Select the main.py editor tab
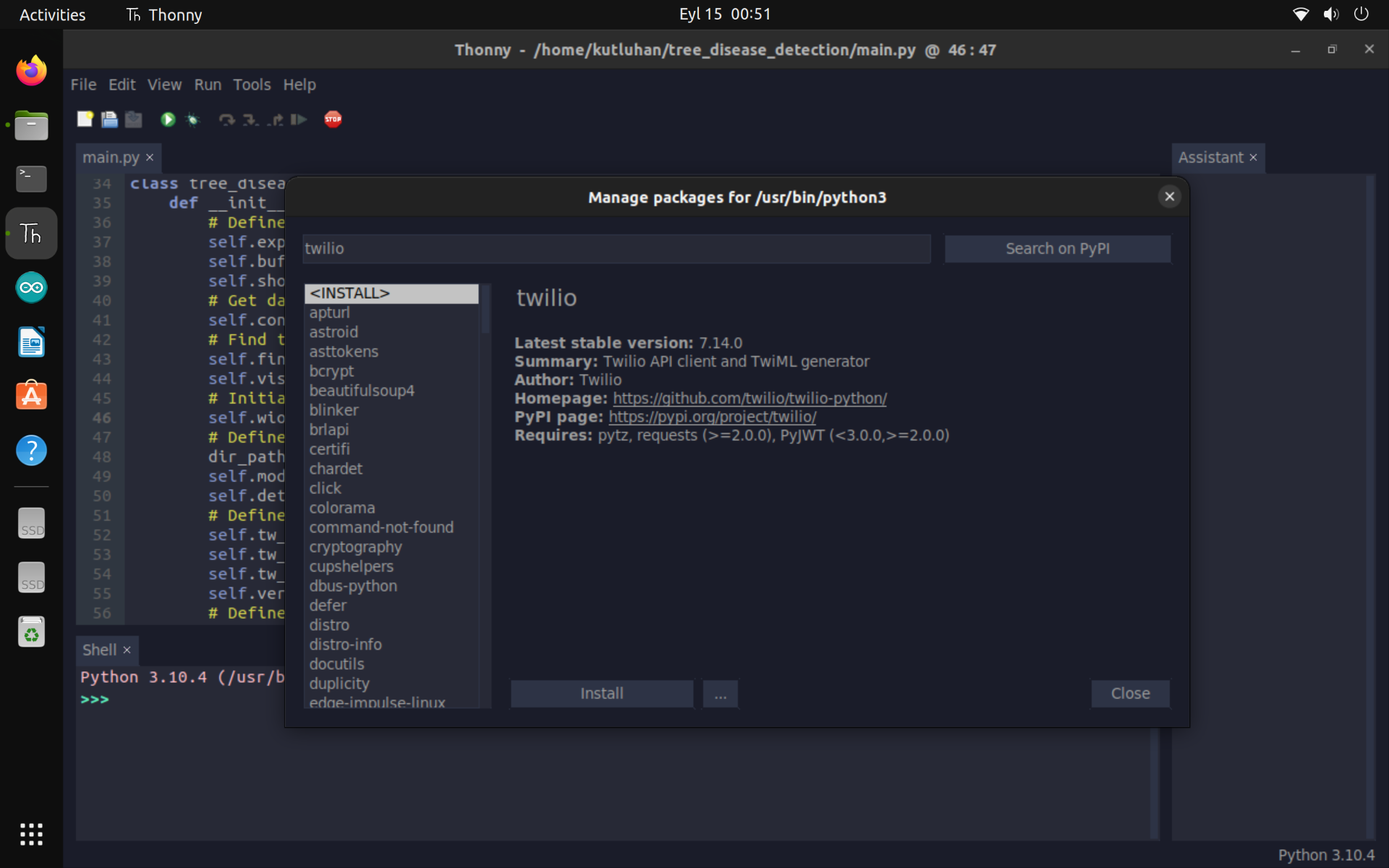 coord(111,157)
